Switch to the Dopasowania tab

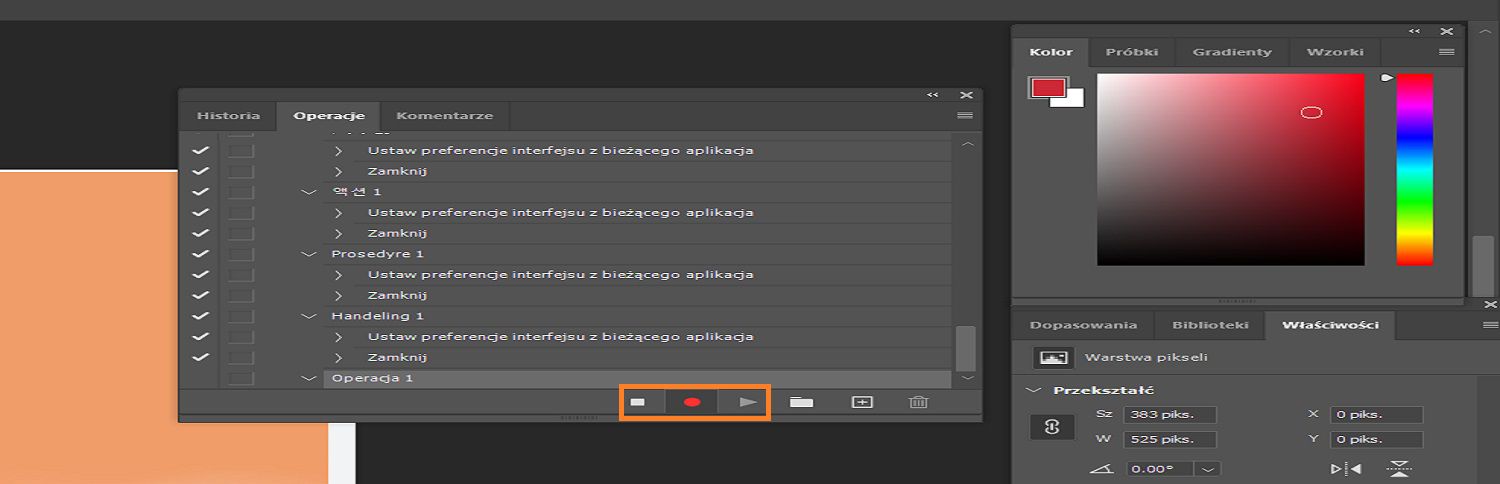point(1083,325)
